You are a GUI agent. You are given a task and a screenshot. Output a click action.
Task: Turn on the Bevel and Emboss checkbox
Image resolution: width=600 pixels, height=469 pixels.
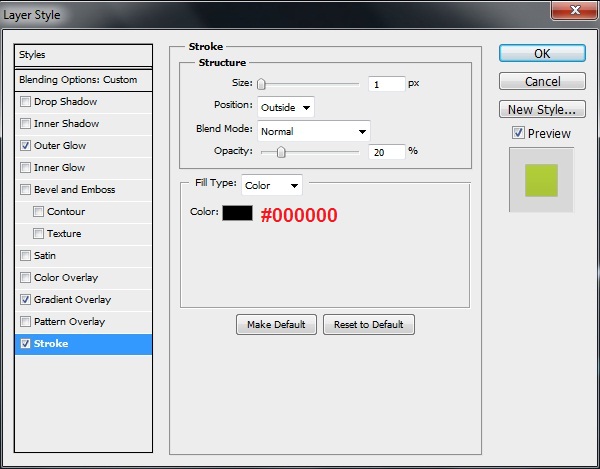tap(25, 190)
